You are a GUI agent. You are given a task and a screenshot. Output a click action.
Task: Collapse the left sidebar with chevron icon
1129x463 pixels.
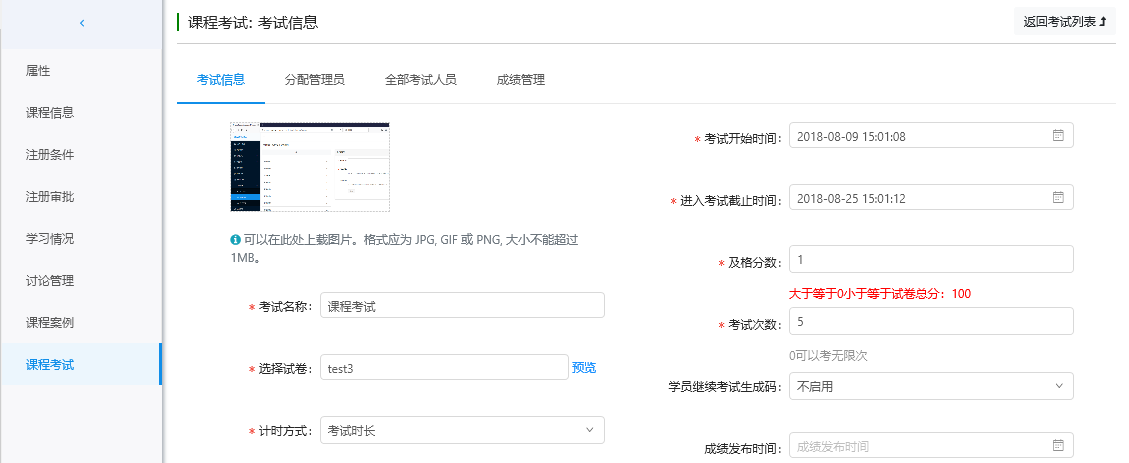[81, 22]
